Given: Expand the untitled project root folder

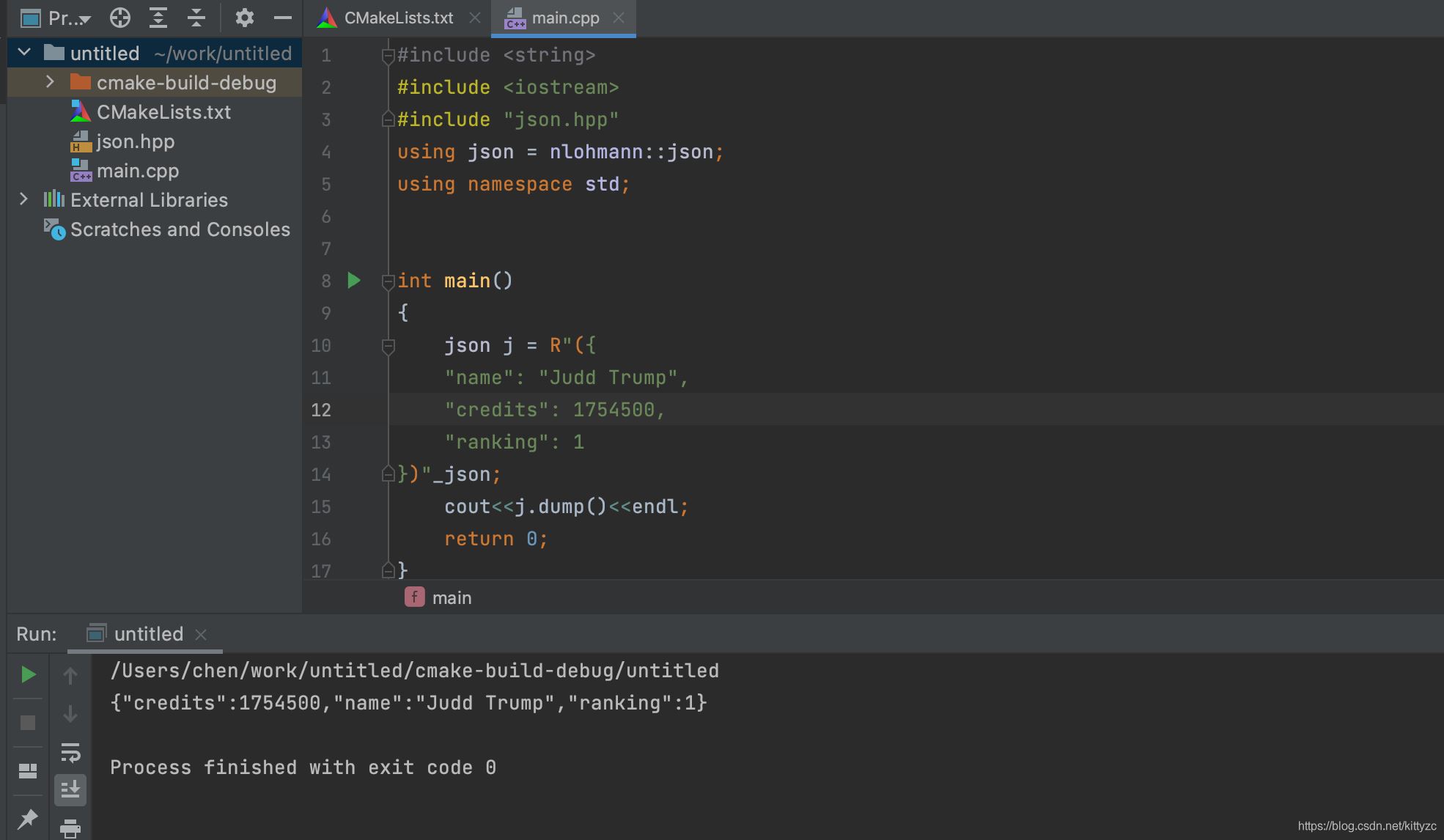Looking at the screenshot, I should point(24,53).
